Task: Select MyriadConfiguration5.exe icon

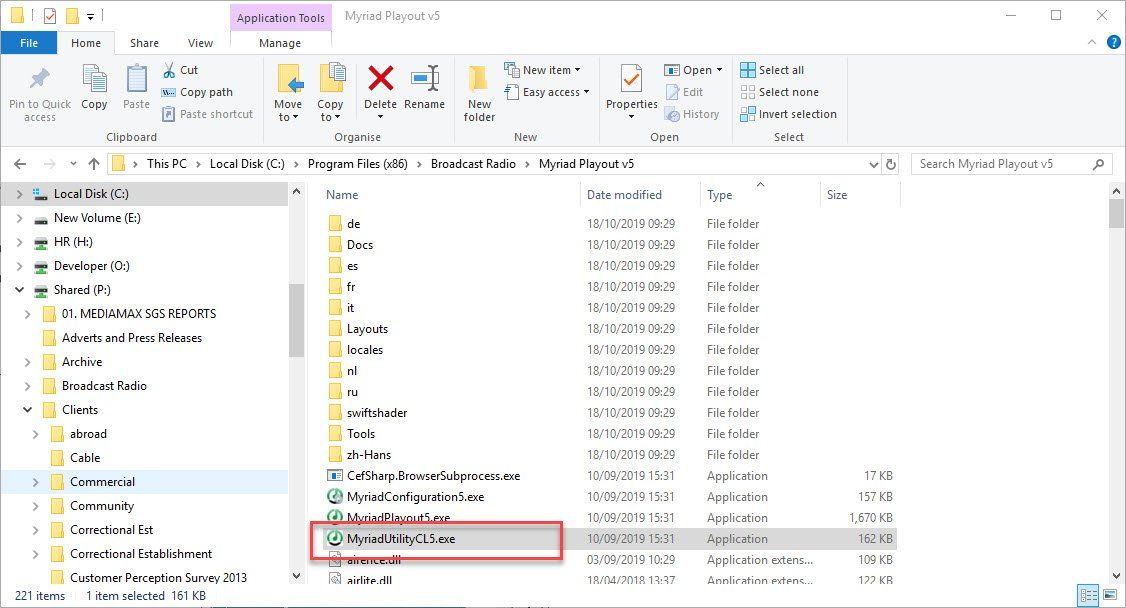Action: (x=335, y=497)
